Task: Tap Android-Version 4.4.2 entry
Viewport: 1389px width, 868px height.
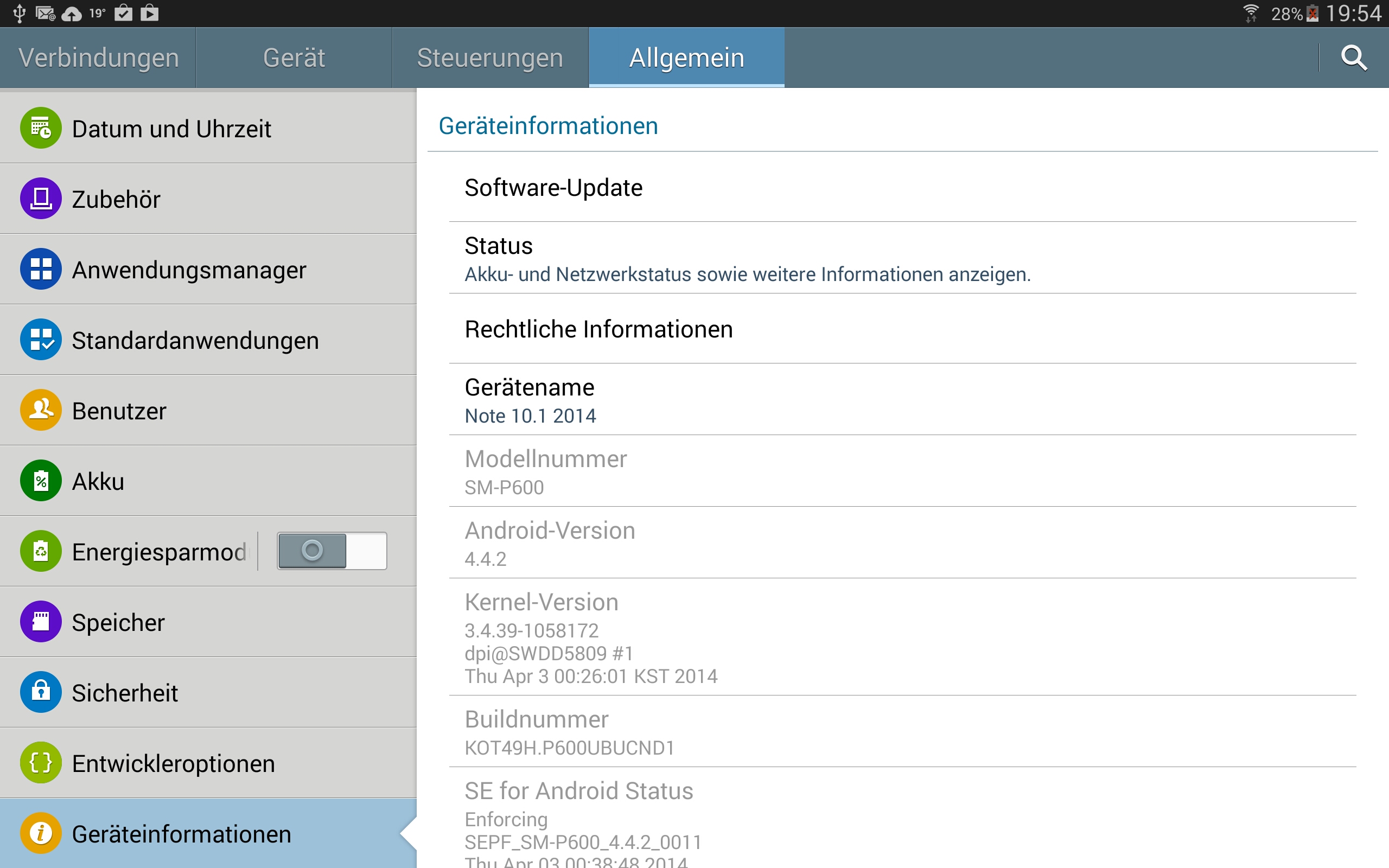Action: (x=902, y=543)
